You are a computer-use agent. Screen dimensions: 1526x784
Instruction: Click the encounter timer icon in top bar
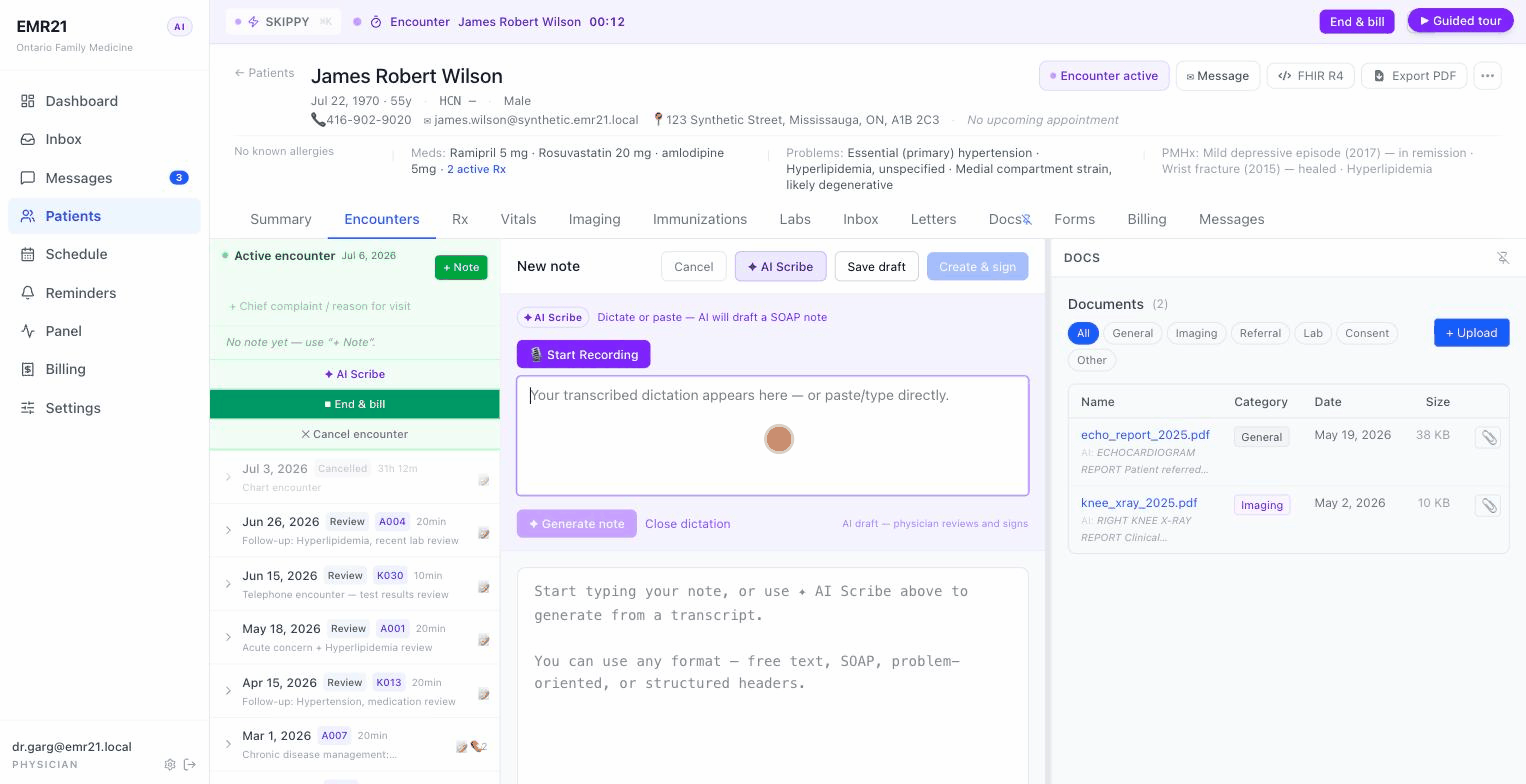(376, 22)
